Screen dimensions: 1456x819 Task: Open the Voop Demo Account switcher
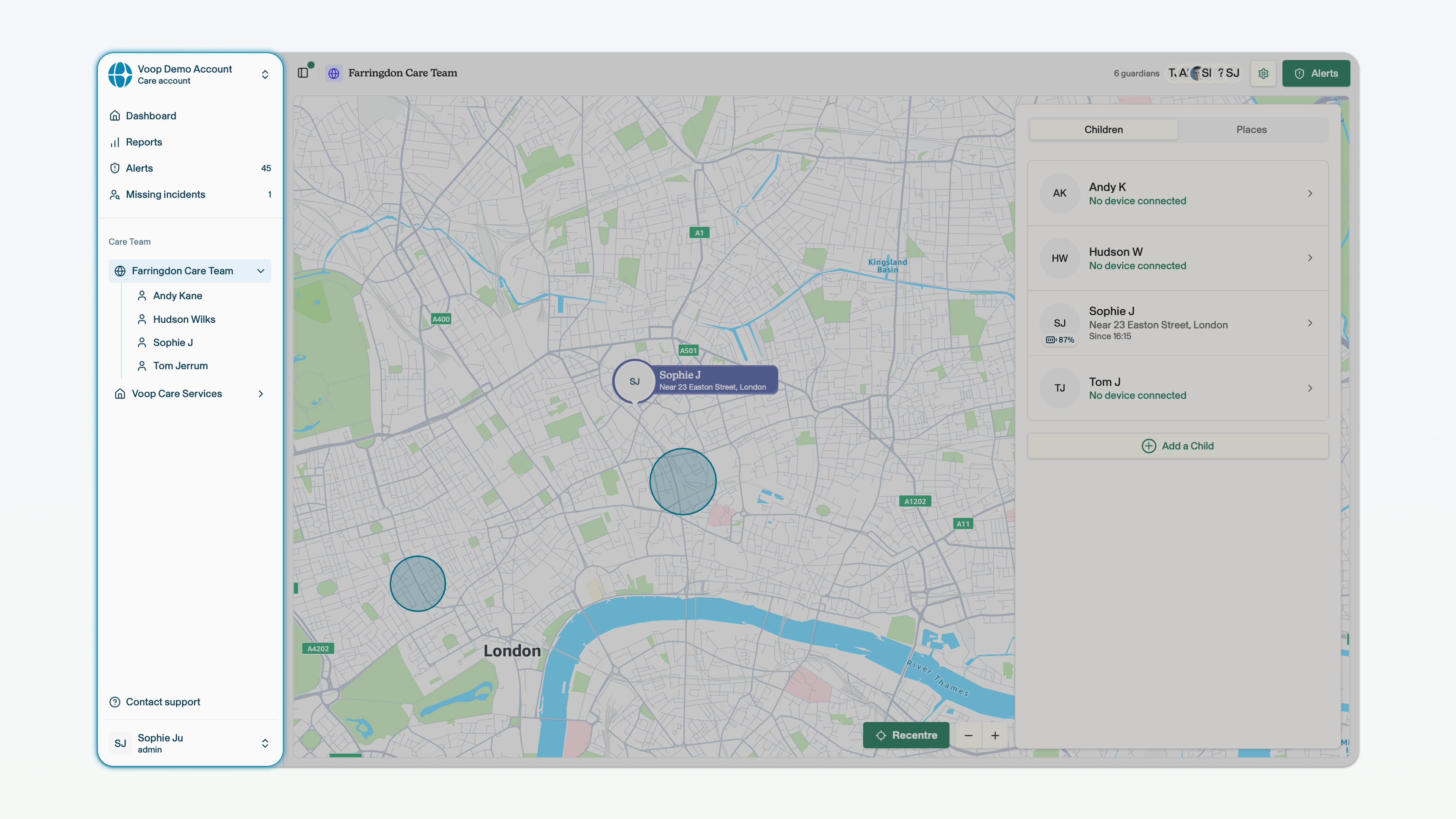[190, 75]
